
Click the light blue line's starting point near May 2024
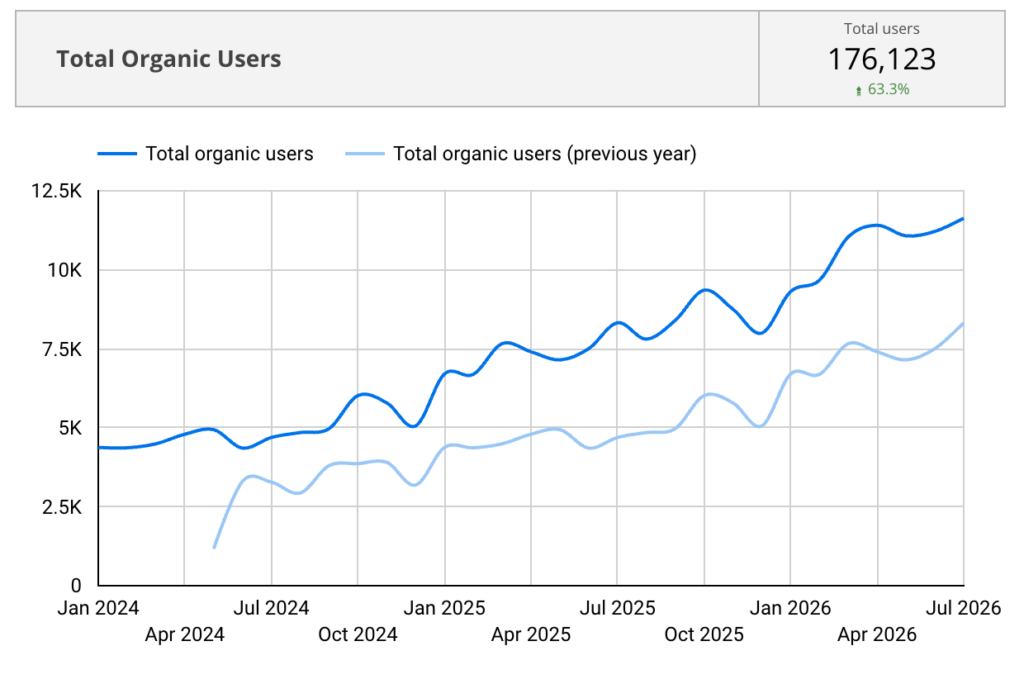(214, 547)
